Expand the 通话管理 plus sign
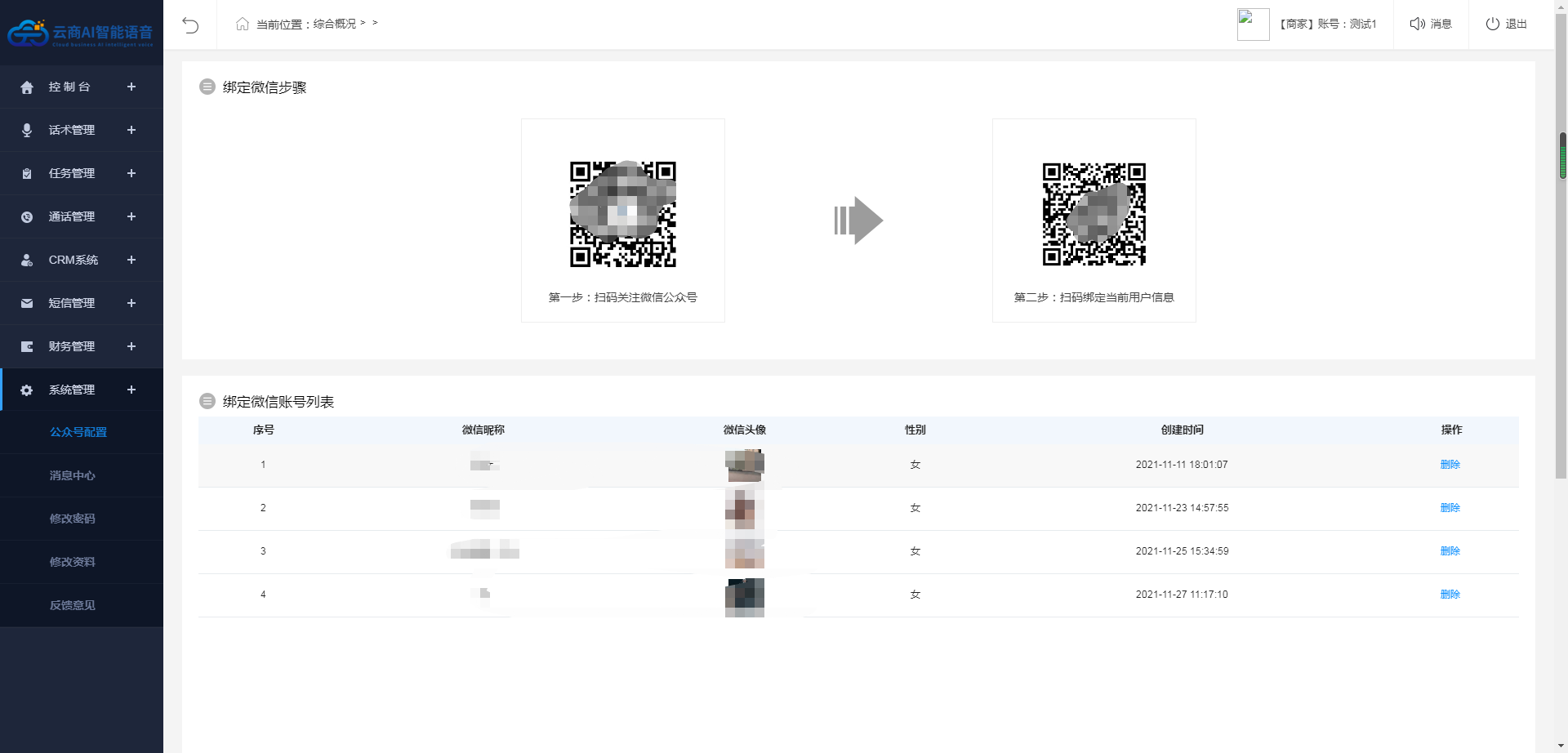This screenshot has width=1568, height=753. coord(131,217)
